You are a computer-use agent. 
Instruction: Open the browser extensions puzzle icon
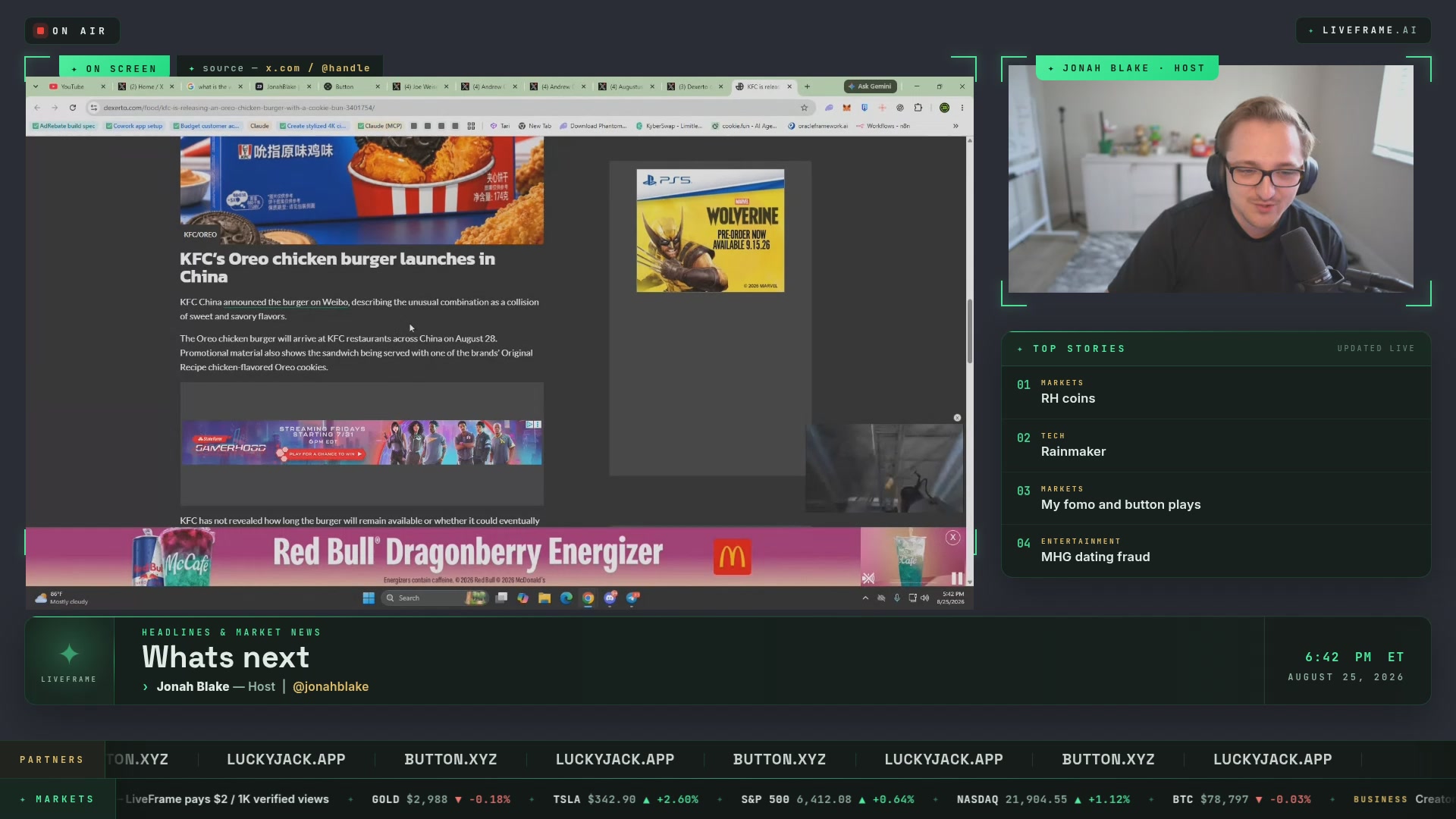pos(918,108)
